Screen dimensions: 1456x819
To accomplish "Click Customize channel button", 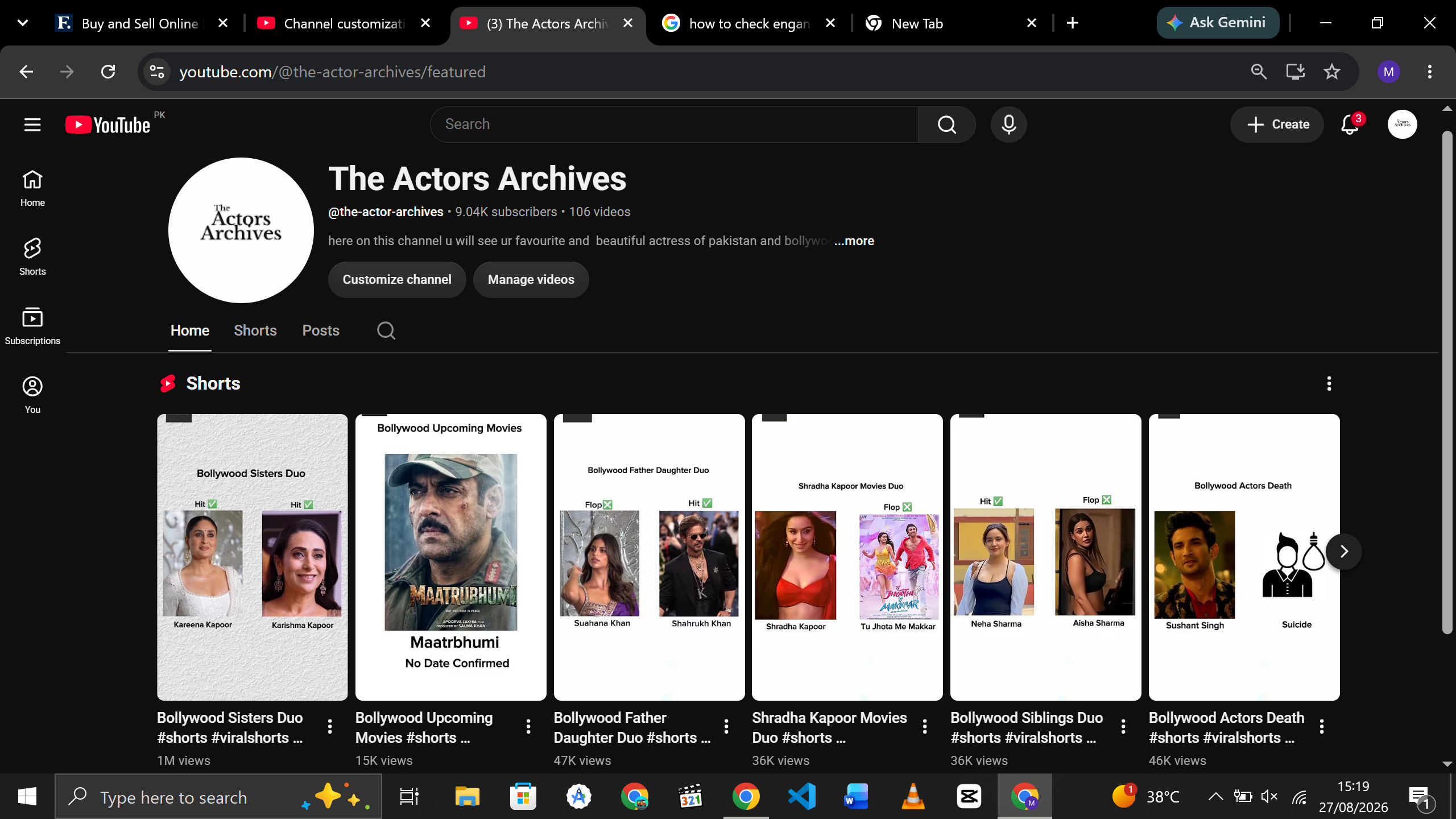I will [397, 279].
